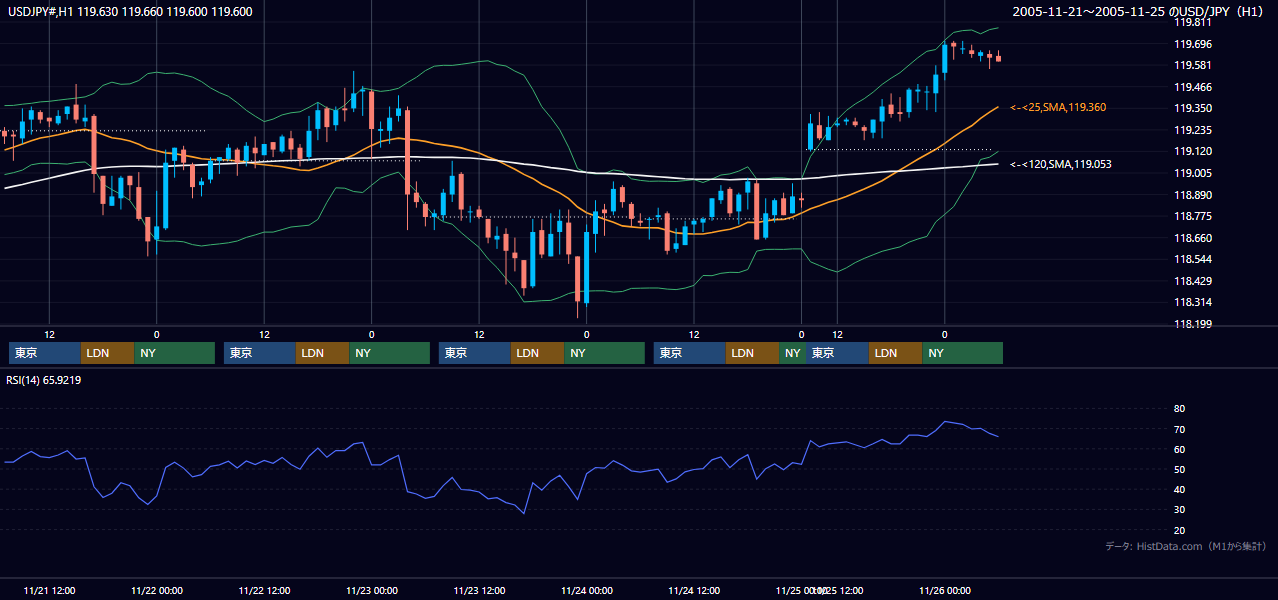1278x600 pixels.
Task: Select the RSI 20 level label
Action: click(1179, 530)
